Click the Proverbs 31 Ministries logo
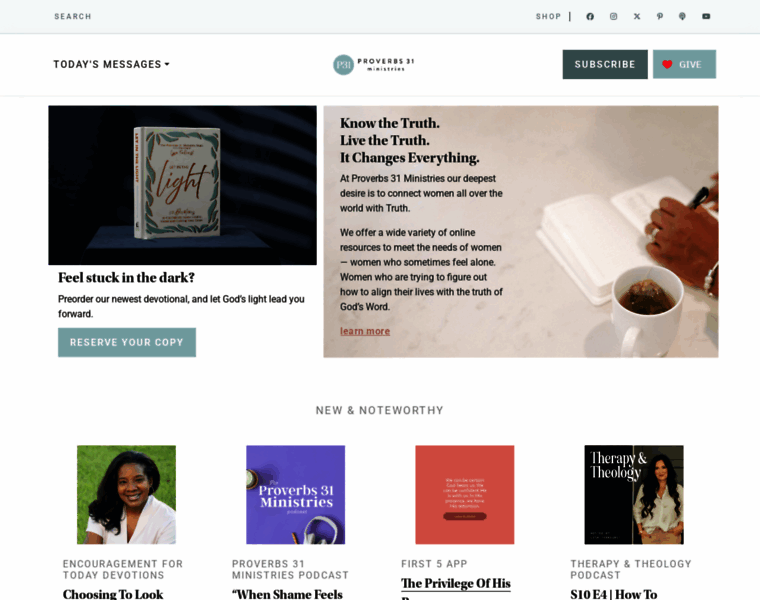The image size is (760, 600). tap(374, 64)
